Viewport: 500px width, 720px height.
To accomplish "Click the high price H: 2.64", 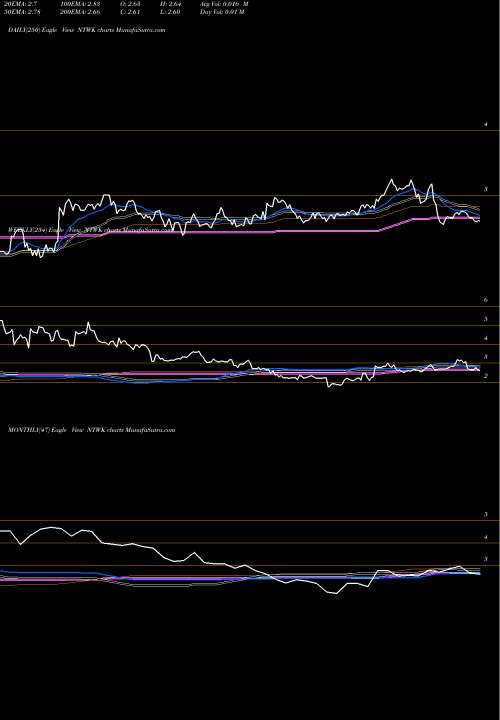I will [x=171, y=4].
